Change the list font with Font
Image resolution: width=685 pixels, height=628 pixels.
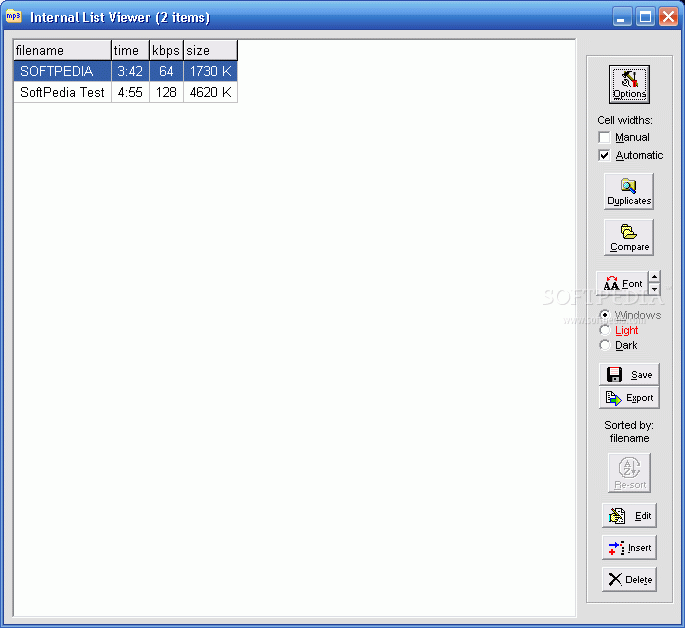click(x=623, y=283)
